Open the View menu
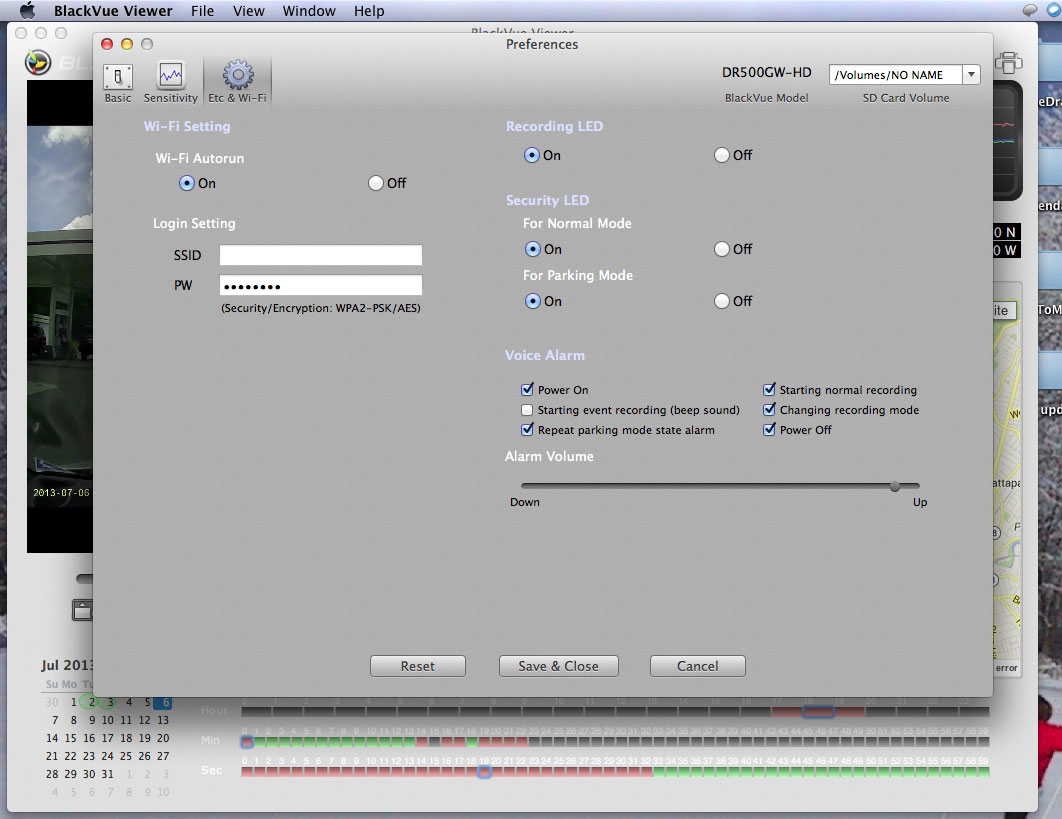The height and width of the screenshot is (819, 1062). [249, 11]
